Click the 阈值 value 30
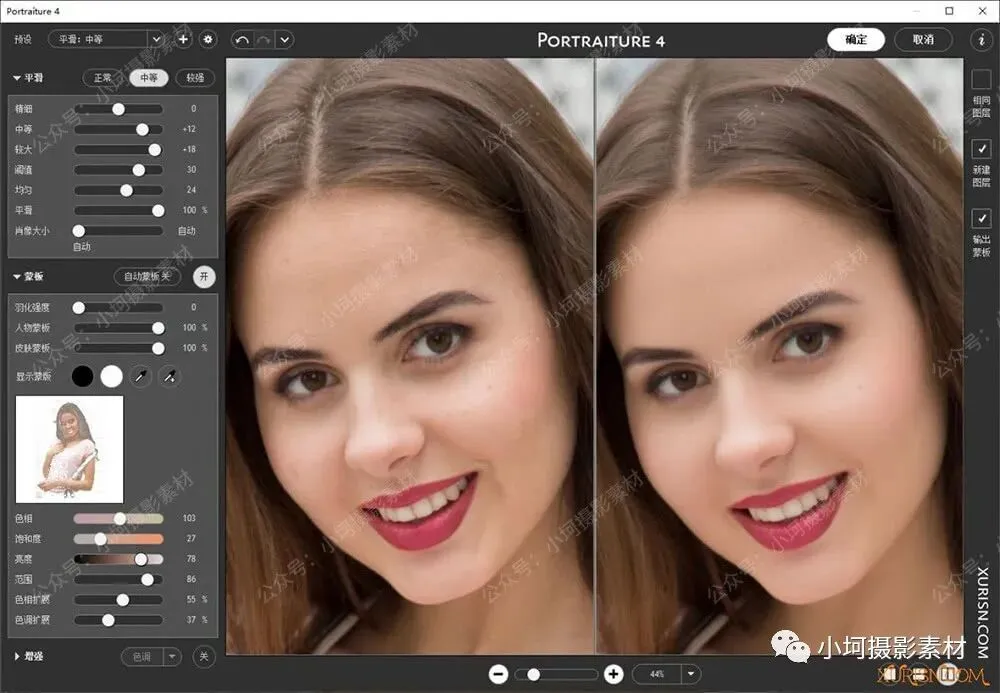 click(x=191, y=170)
